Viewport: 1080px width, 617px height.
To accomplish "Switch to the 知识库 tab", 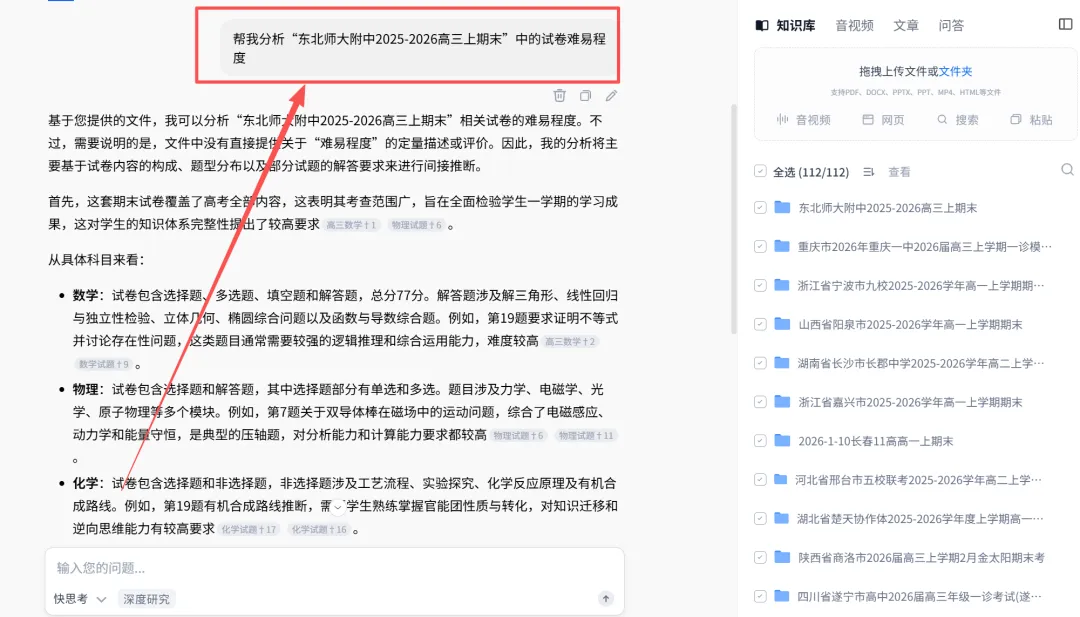I will (x=786, y=25).
